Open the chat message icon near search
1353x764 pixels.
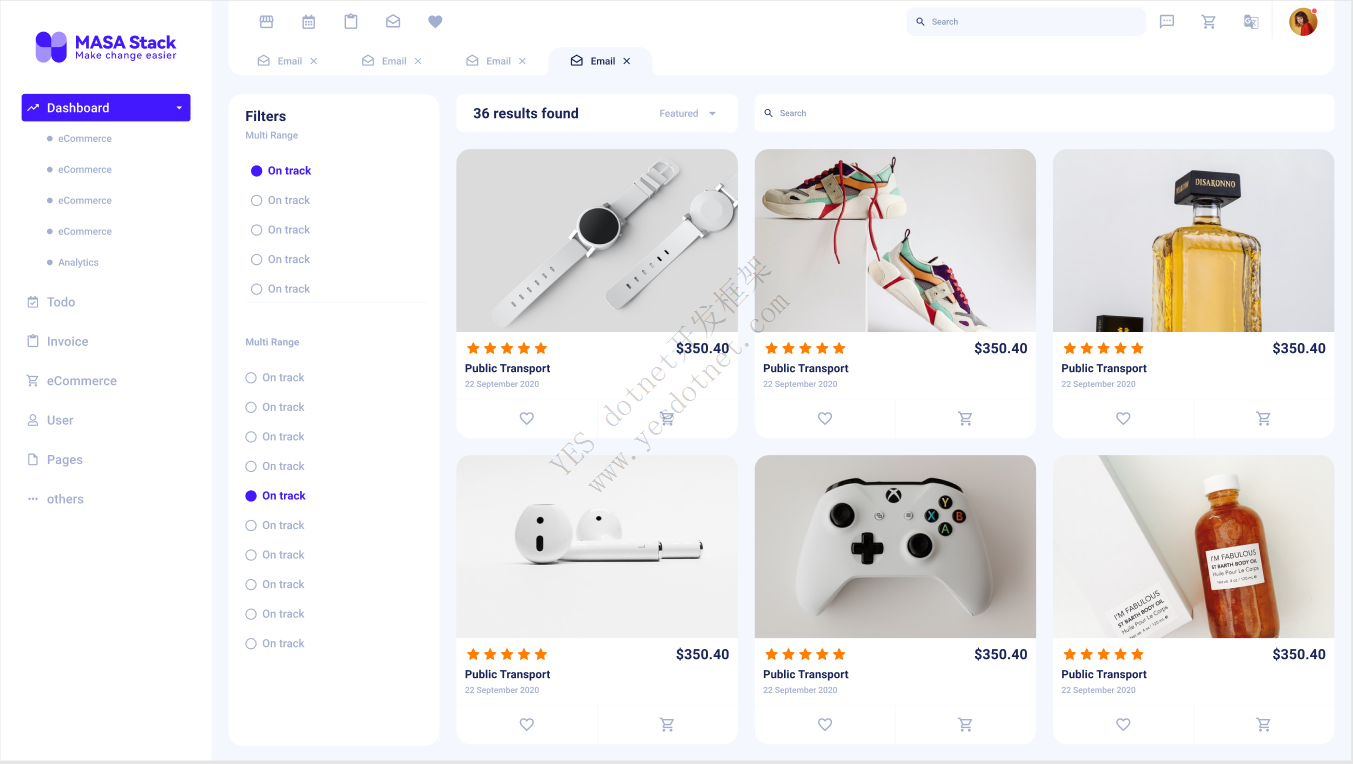click(x=1166, y=21)
